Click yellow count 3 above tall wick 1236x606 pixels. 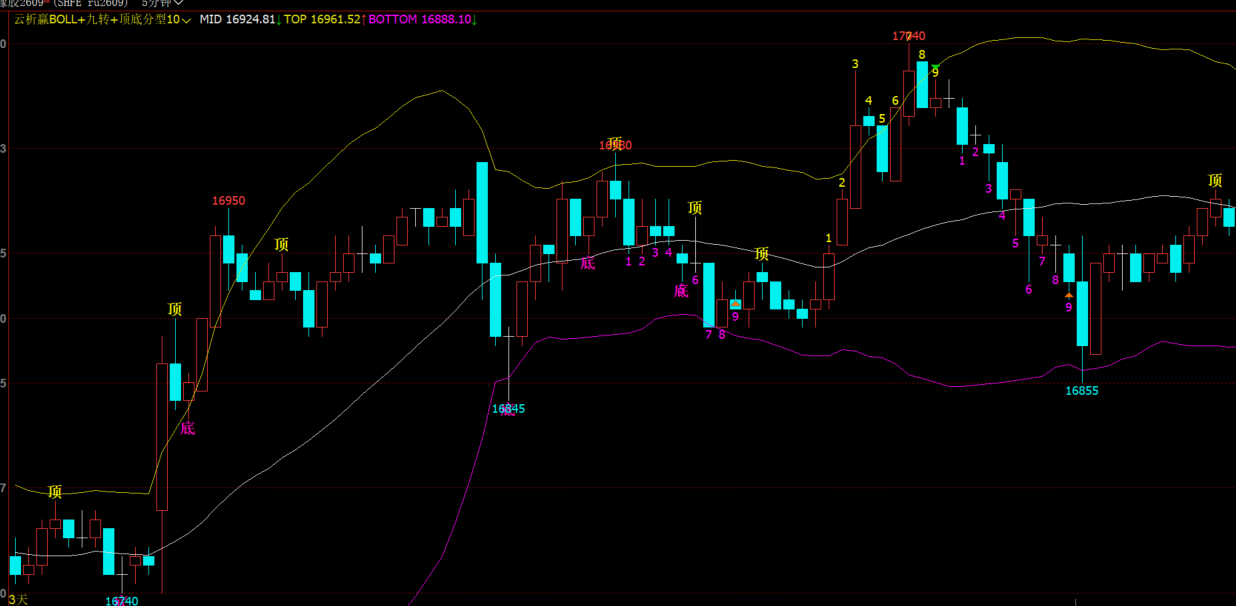[x=855, y=64]
